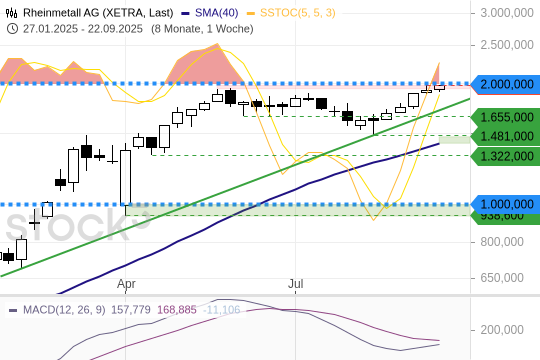Click the MACD histogram value -11,106
The width and height of the screenshot is (540, 360).
pyautogui.click(x=221, y=310)
